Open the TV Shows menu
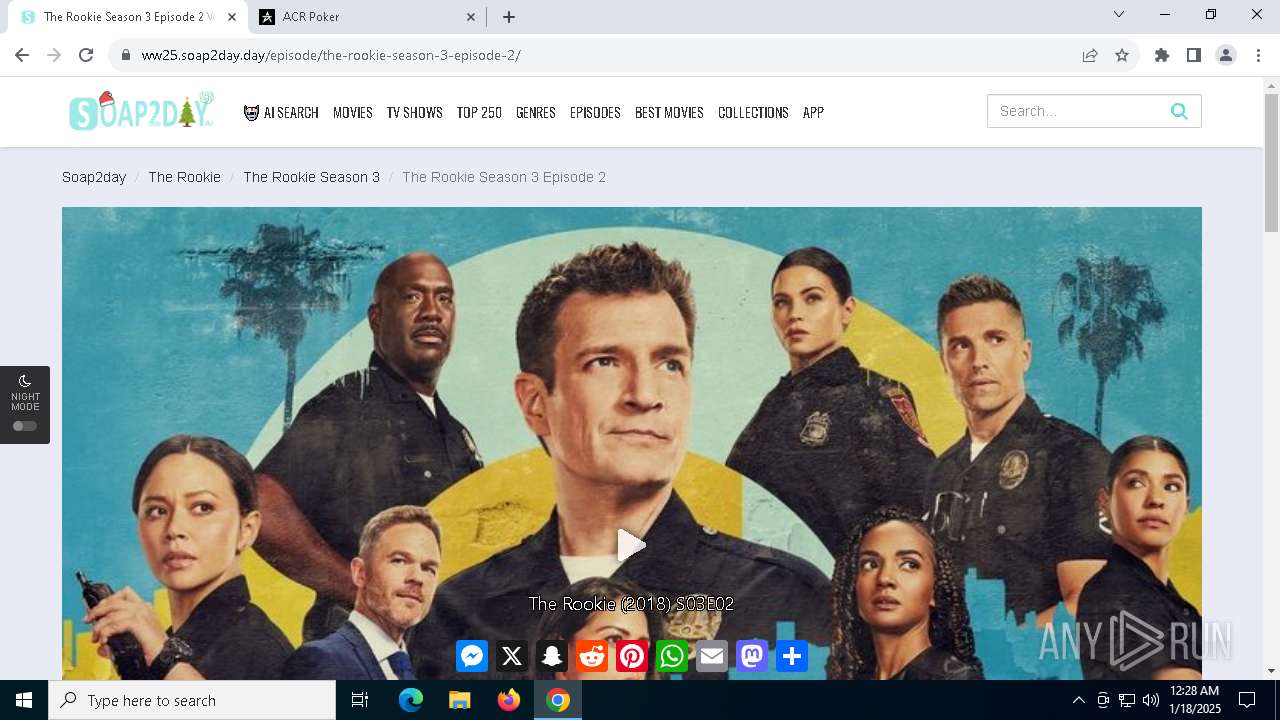The height and width of the screenshot is (720, 1280). 415,113
